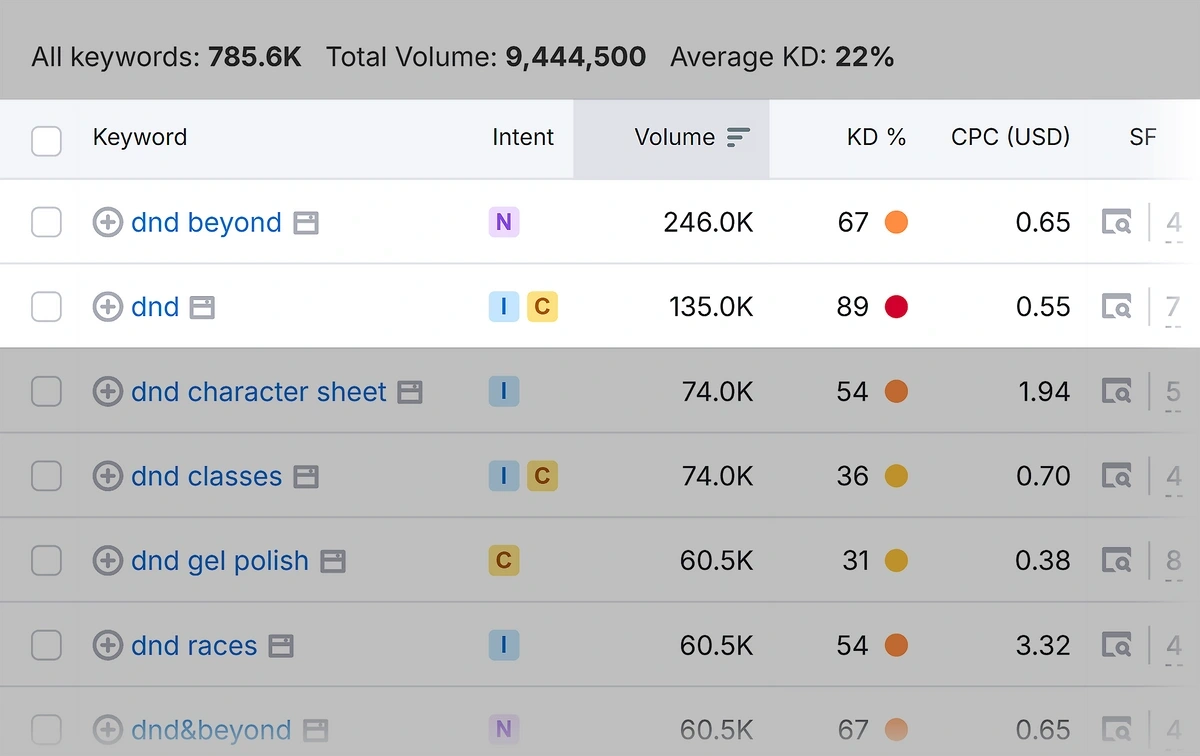Tick the dnd gel polish checkbox
The image size is (1200, 756).
point(46,561)
